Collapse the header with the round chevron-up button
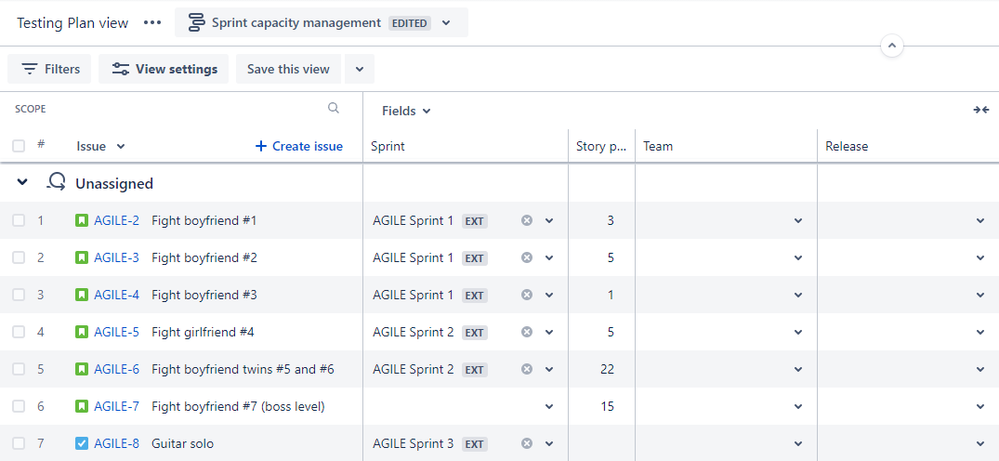Image resolution: width=999 pixels, height=461 pixels. [x=892, y=46]
